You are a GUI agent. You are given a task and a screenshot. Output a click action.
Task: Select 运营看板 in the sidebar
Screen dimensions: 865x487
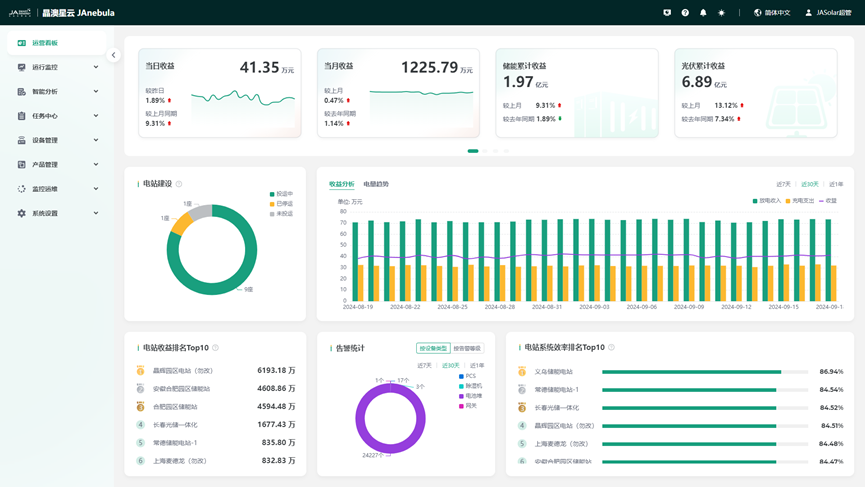coord(45,43)
